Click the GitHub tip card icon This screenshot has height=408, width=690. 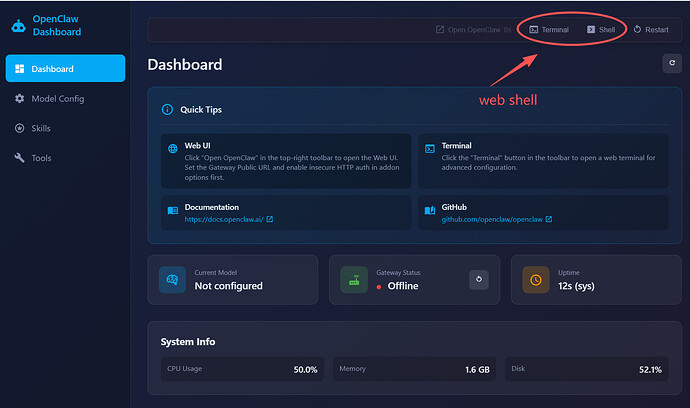(429, 210)
